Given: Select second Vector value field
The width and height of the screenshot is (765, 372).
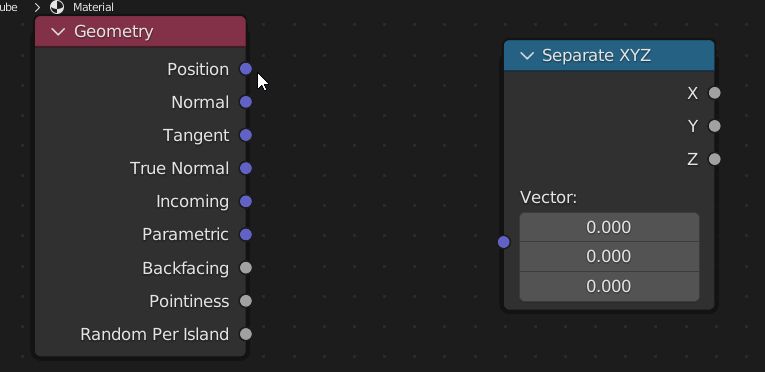Looking at the screenshot, I should coord(609,256).
